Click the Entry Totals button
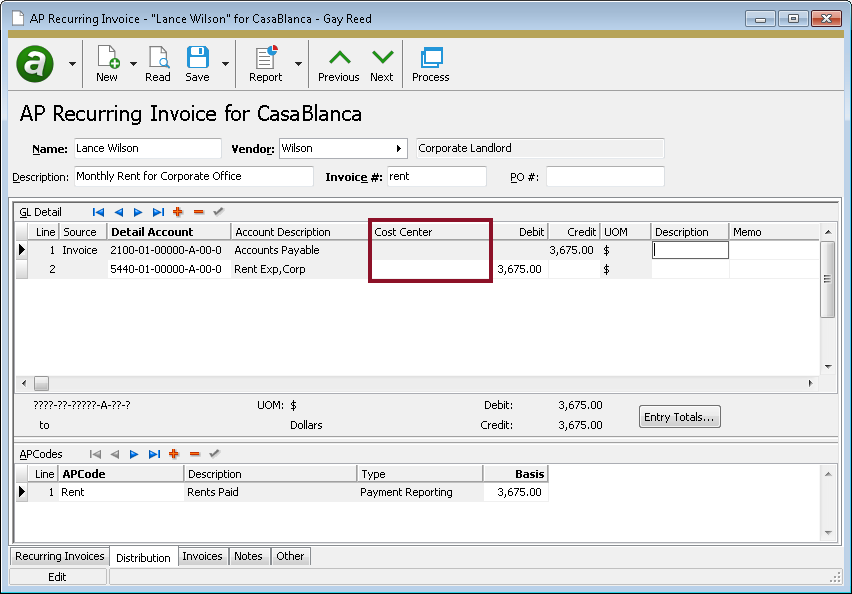This screenshot has width=852, height=594. pos(680,416)
